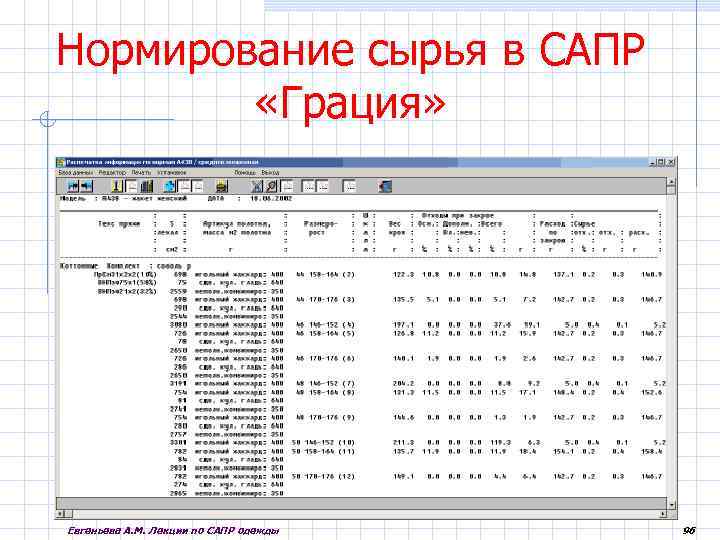
Task: Select size row '46 170-176 (6)'
Action: click(326, 358)
